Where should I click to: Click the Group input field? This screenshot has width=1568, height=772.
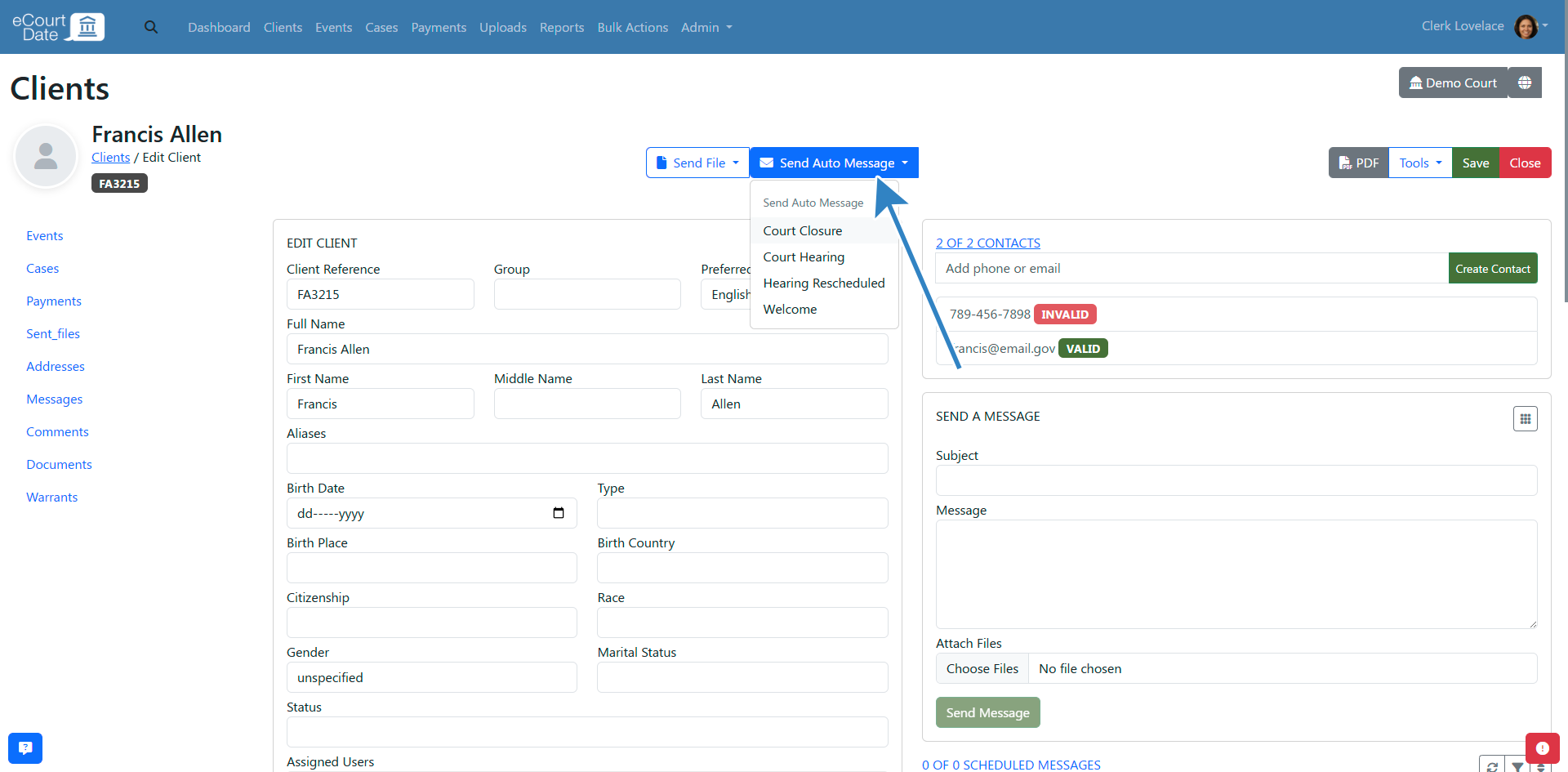click(x=587, y=294)
